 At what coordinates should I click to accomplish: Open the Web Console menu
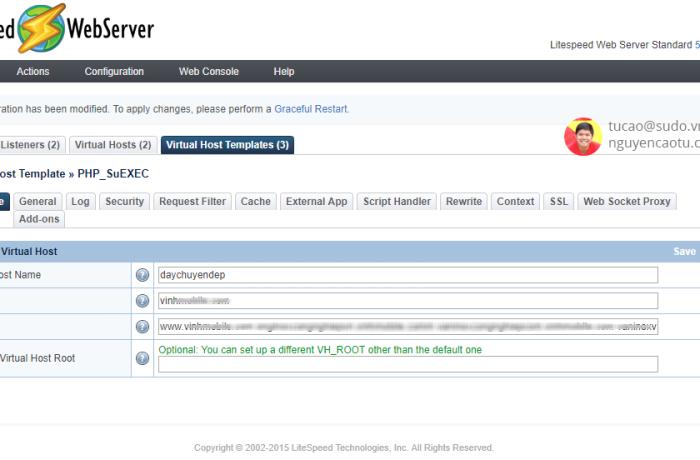[x=208, y=72]
